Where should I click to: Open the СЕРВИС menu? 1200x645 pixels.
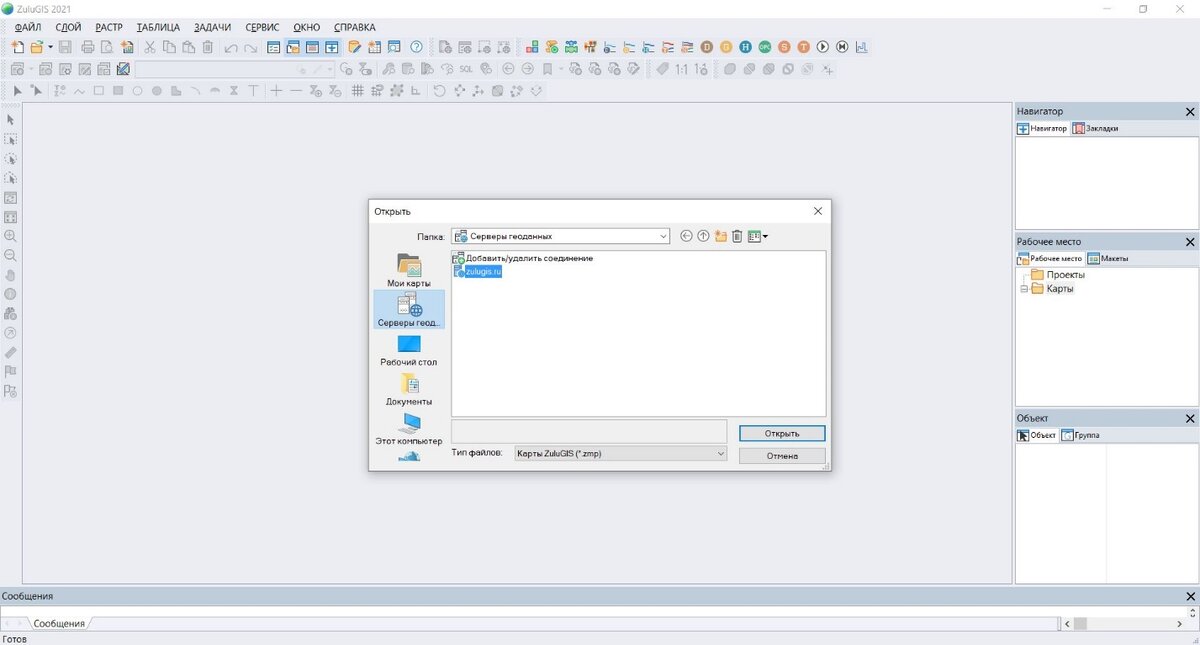click(x=263, y=27)
